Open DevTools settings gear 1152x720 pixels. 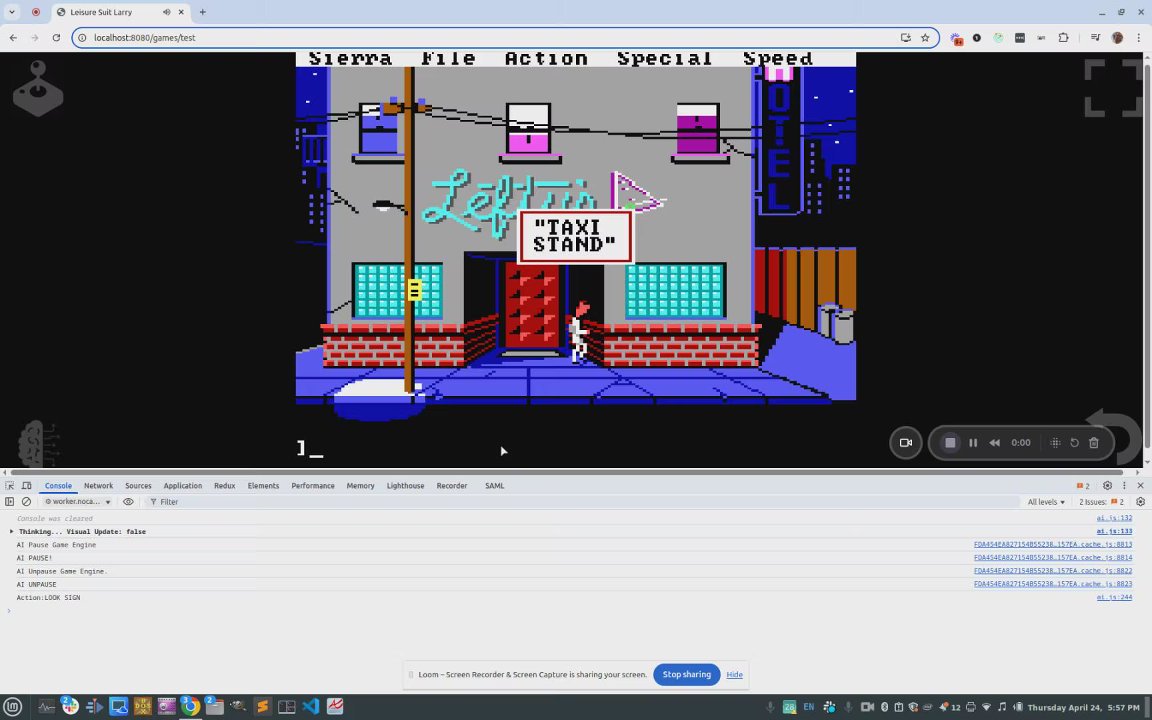[1107, 486]
